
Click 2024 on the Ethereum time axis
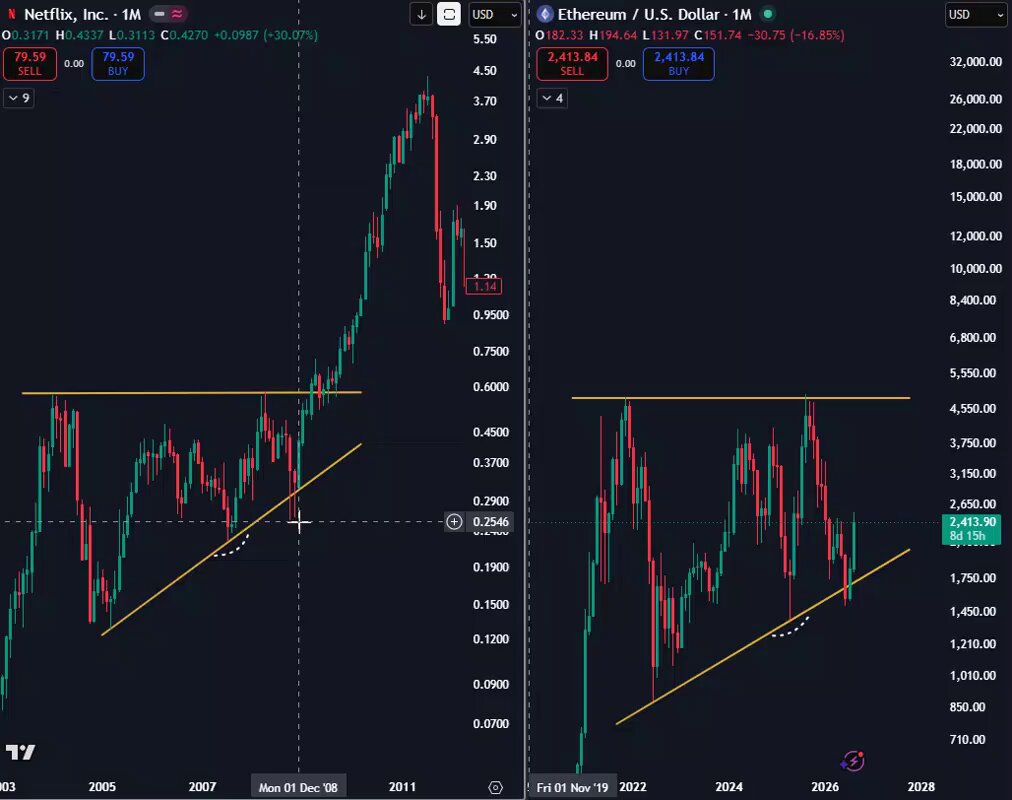[x=729, y=787]
